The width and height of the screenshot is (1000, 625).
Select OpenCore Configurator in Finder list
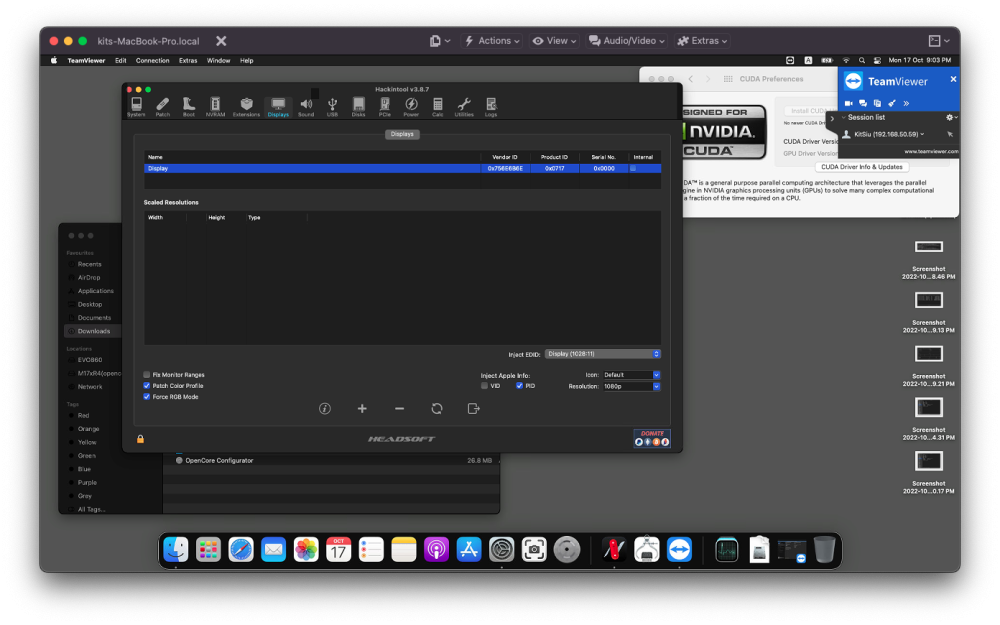[219, 460]
